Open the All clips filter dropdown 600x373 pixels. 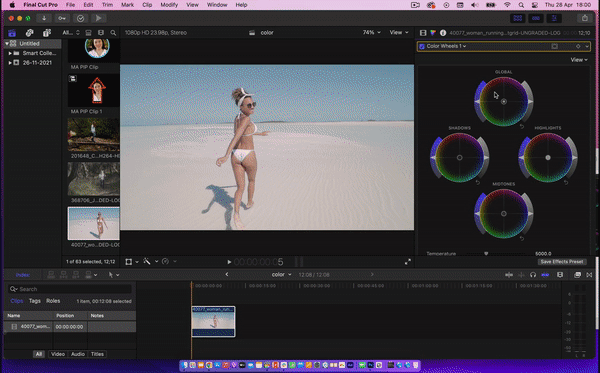point(71,33)
